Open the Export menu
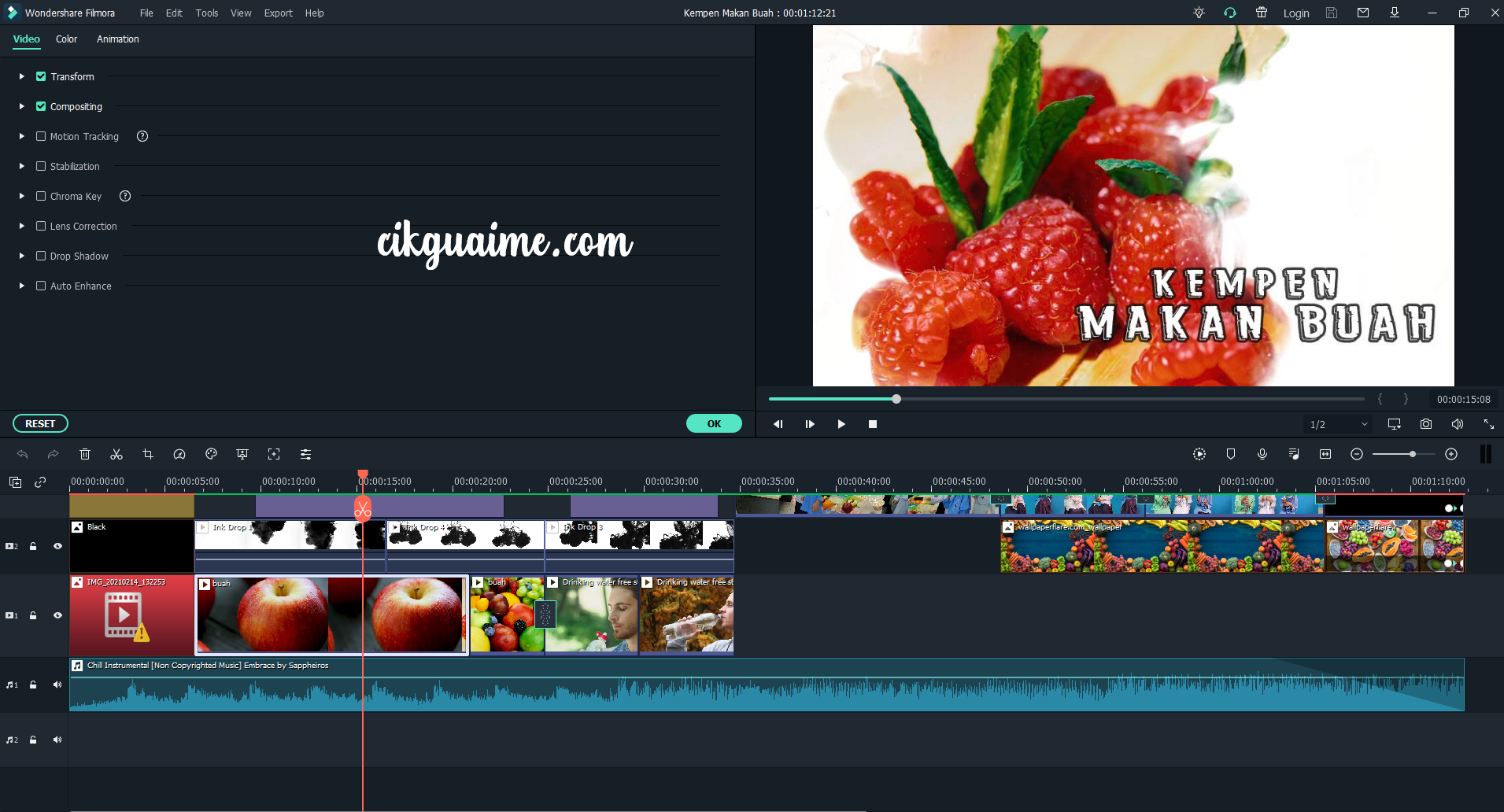Image resolution: width=1504 pixels, height=812 pixels. tap(278, 13)
